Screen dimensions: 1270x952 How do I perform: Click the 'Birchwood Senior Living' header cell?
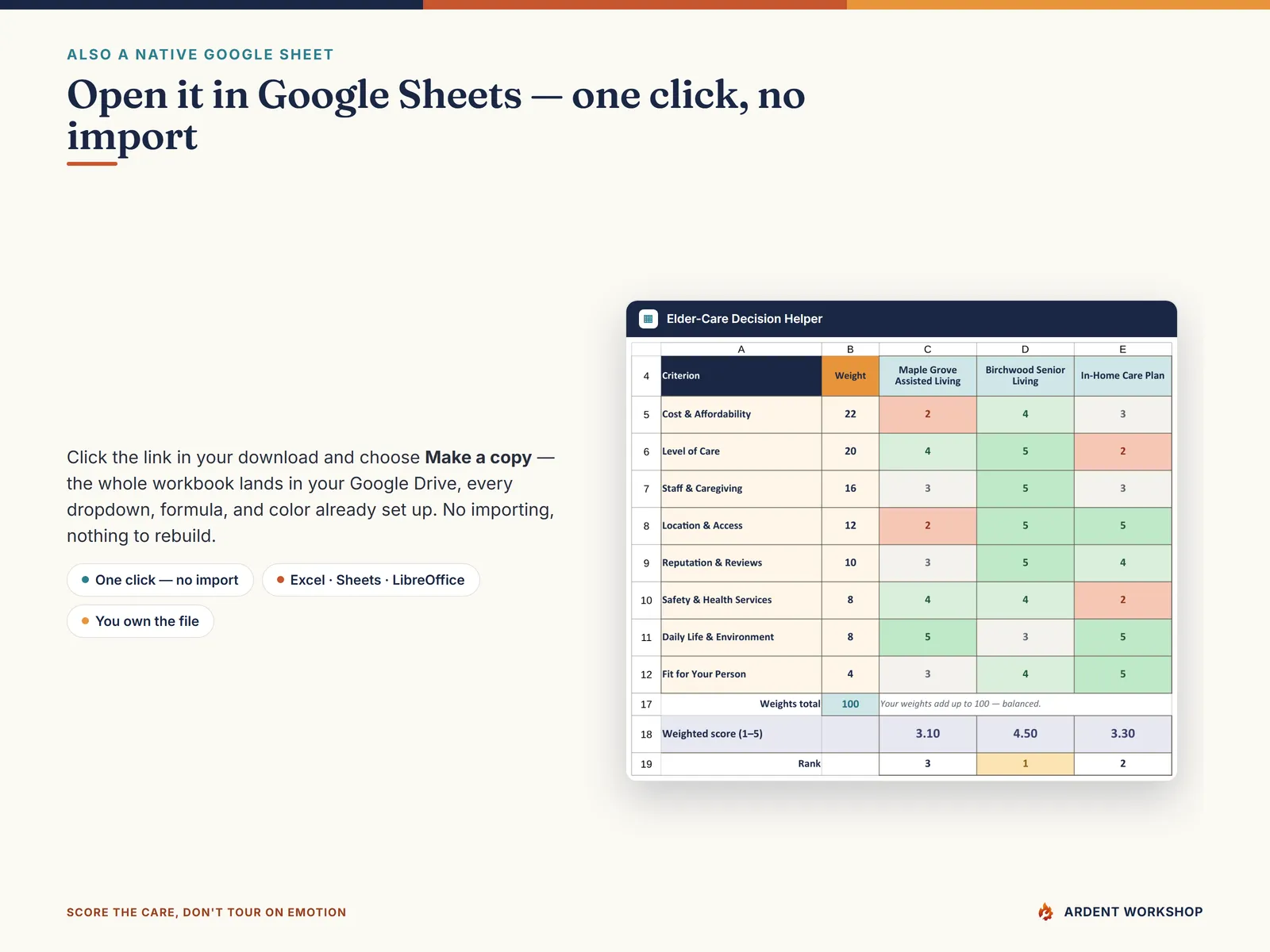pyautogui.click(x=1026, y=376)
